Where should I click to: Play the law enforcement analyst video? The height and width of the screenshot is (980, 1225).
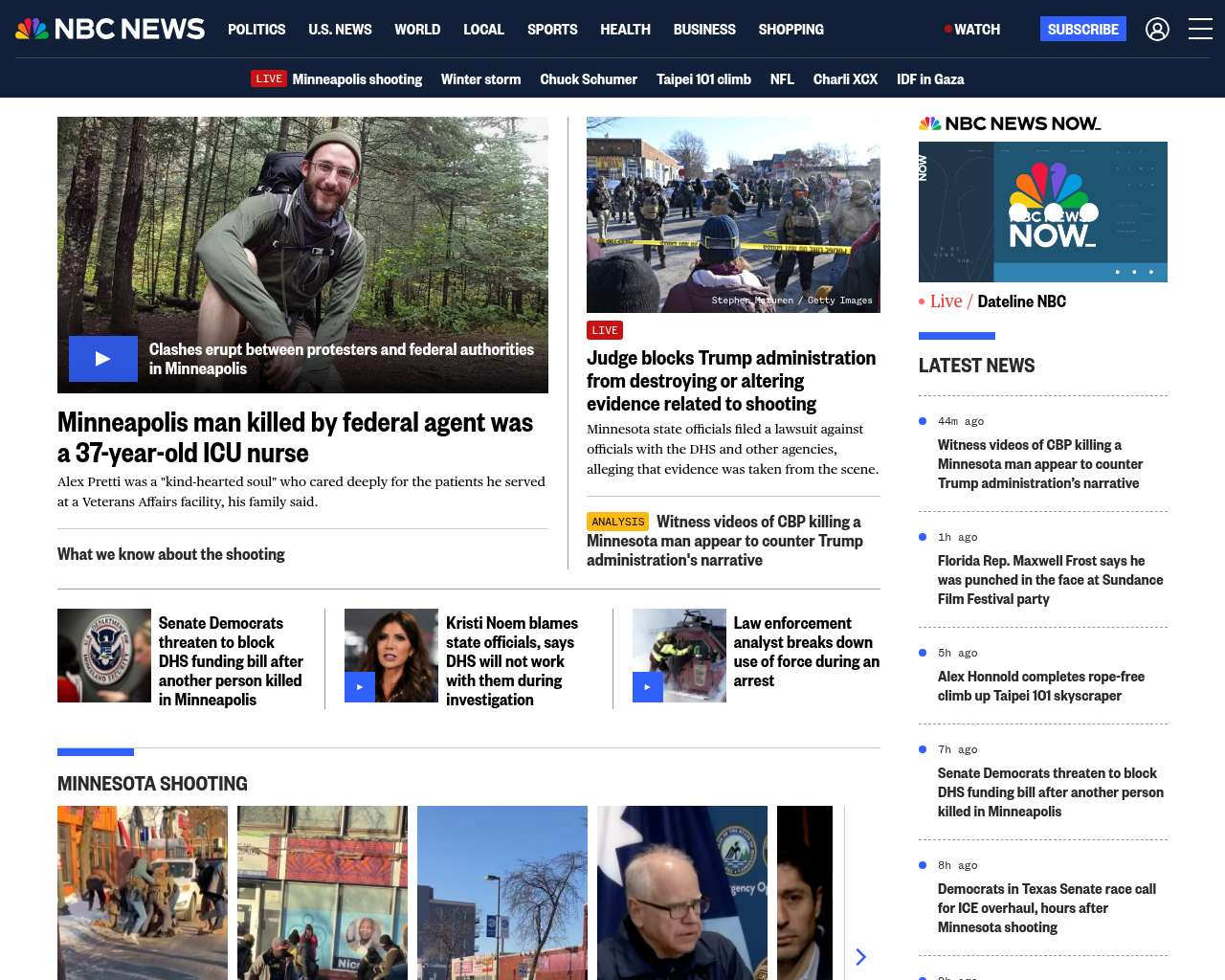click(x=648, y=686)
